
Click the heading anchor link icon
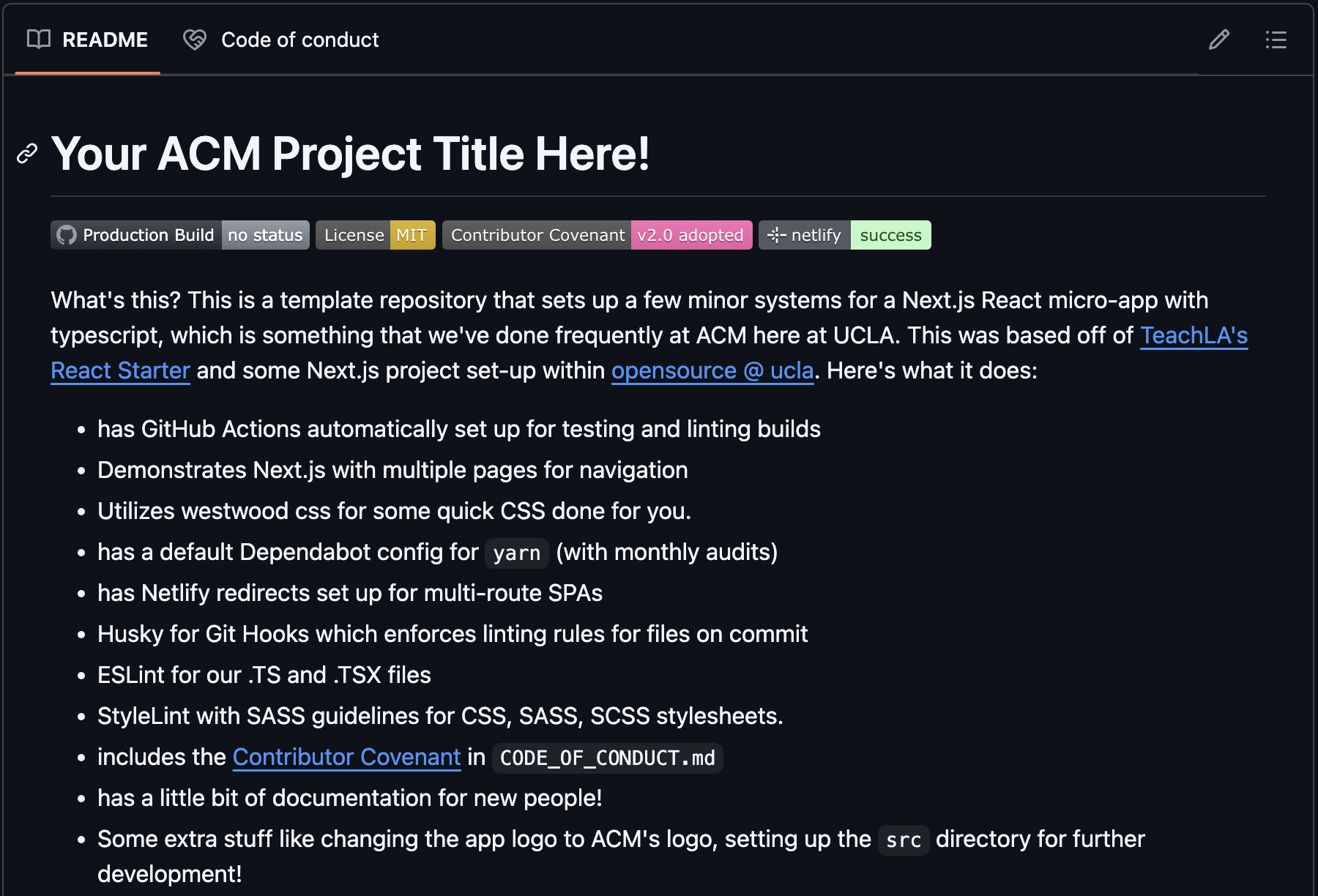(27, 154)
